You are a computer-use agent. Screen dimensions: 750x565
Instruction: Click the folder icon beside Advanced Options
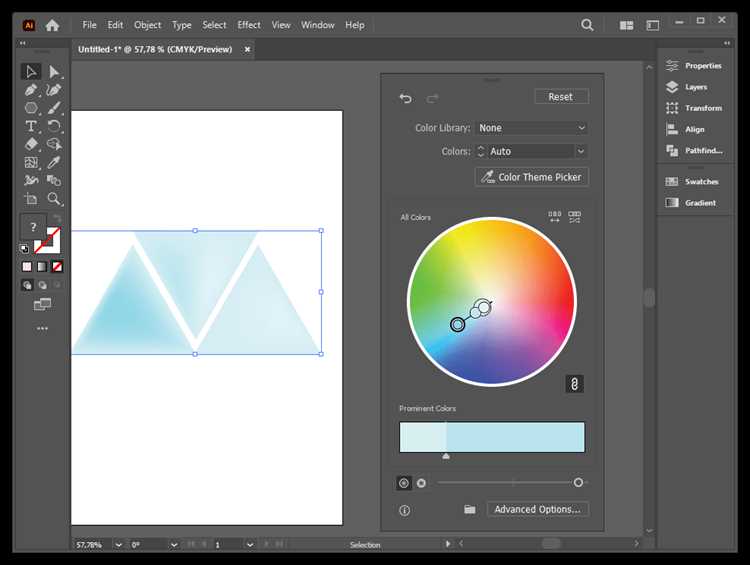point(470,510)
